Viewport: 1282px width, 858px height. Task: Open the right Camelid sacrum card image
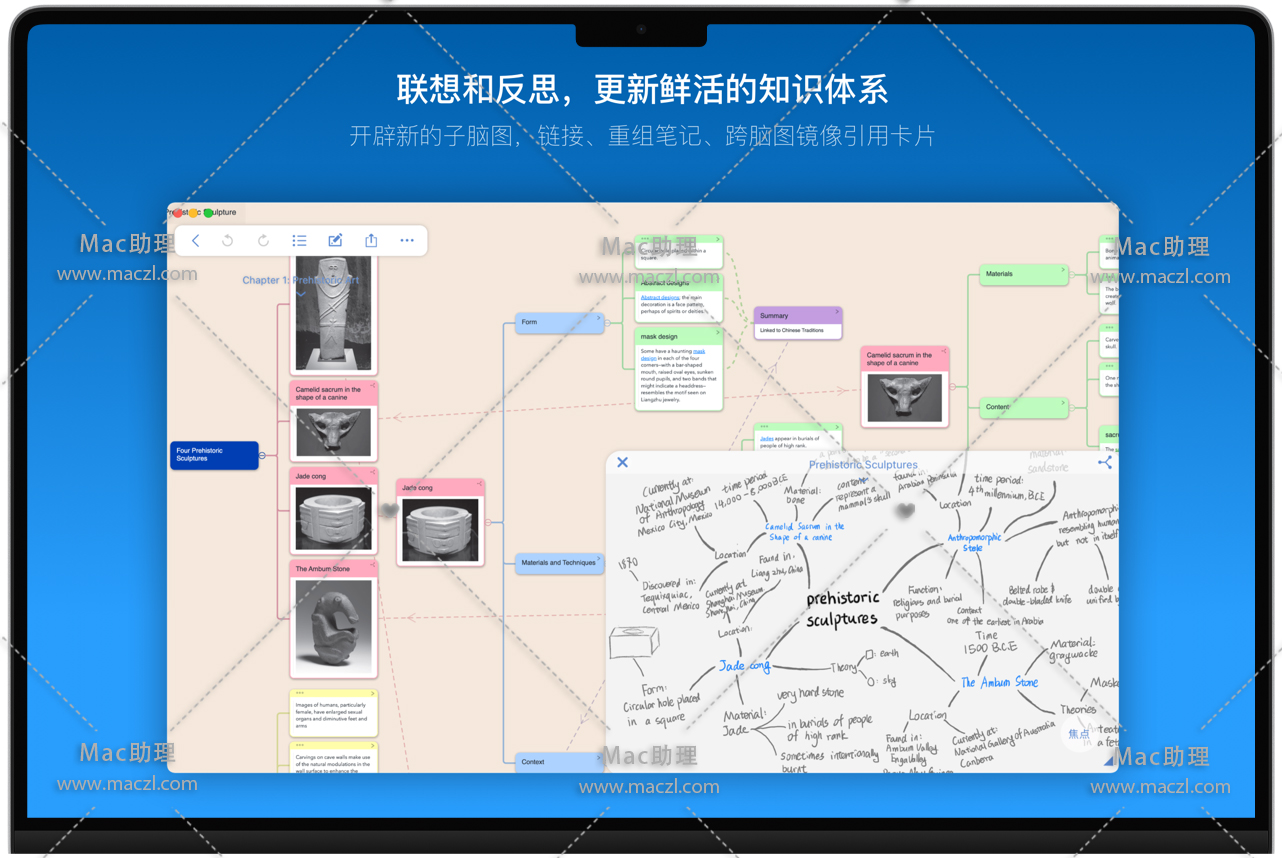tap(905, 396)
